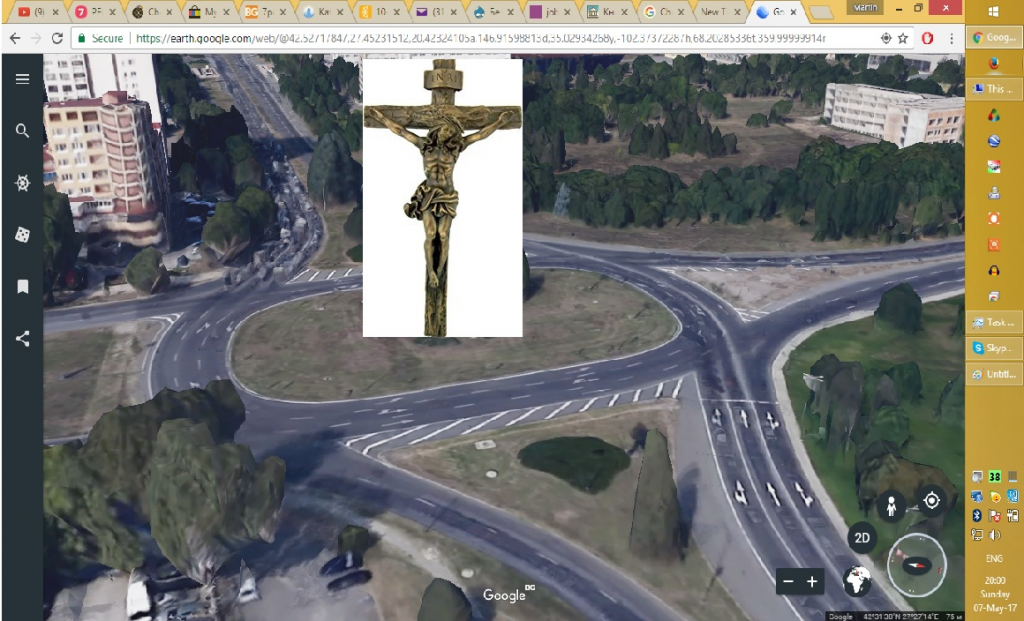Screen dimensions: 1024x621
Task: Switch to the 'job' browser tab
Action: [x=552, y=12]
